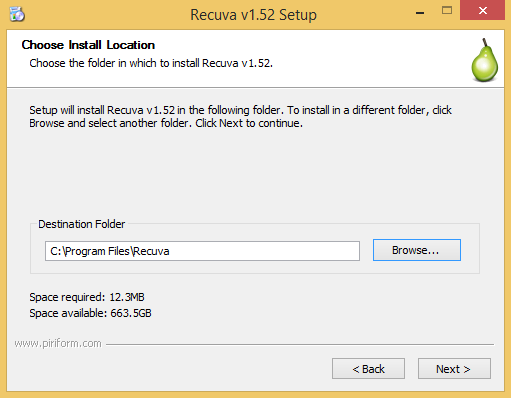Open the Browse... folder picker
The image size is (511, 398).
click(x=417, y=250)
